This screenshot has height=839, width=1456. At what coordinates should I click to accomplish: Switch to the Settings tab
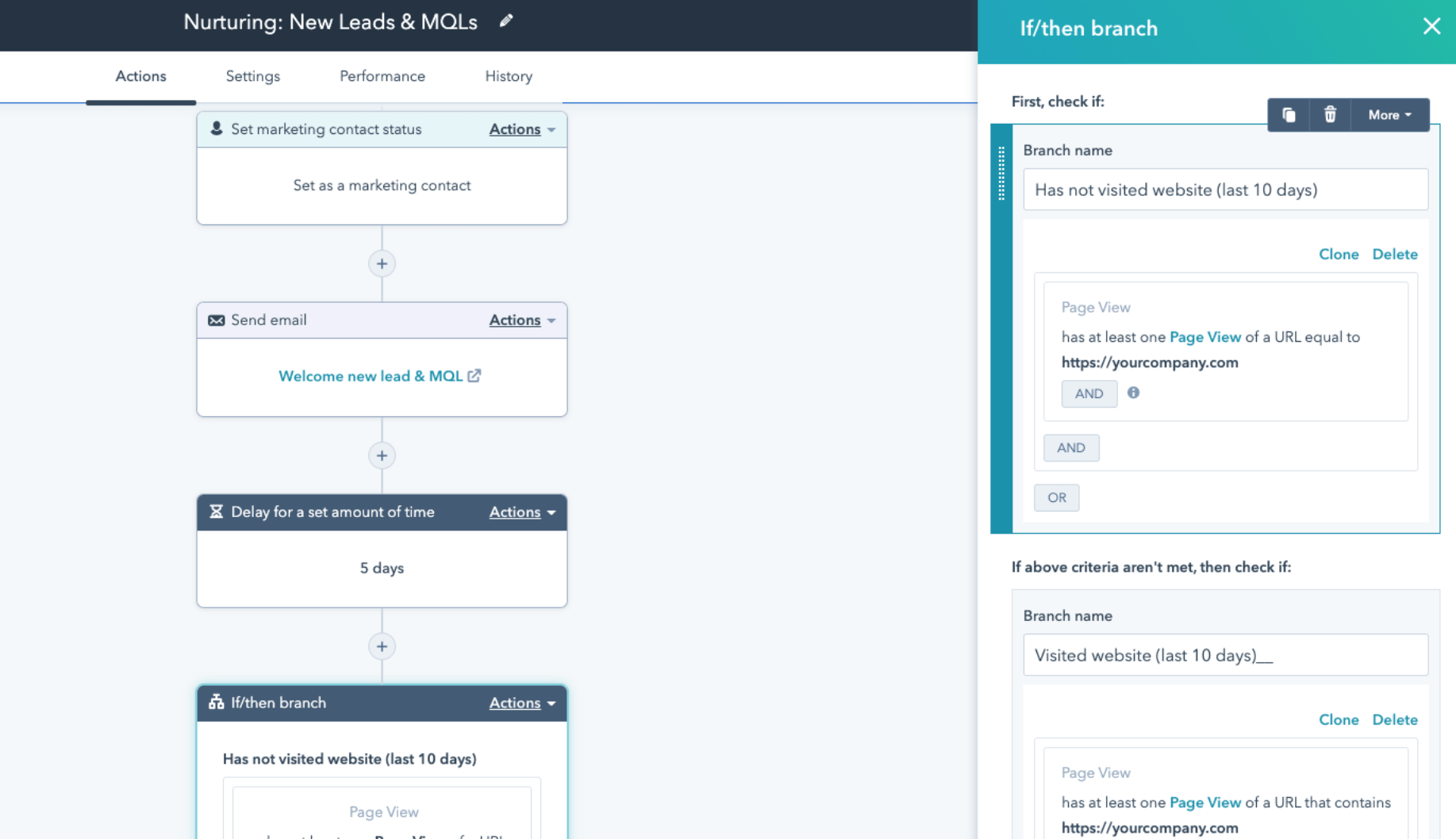click(252, 76)
